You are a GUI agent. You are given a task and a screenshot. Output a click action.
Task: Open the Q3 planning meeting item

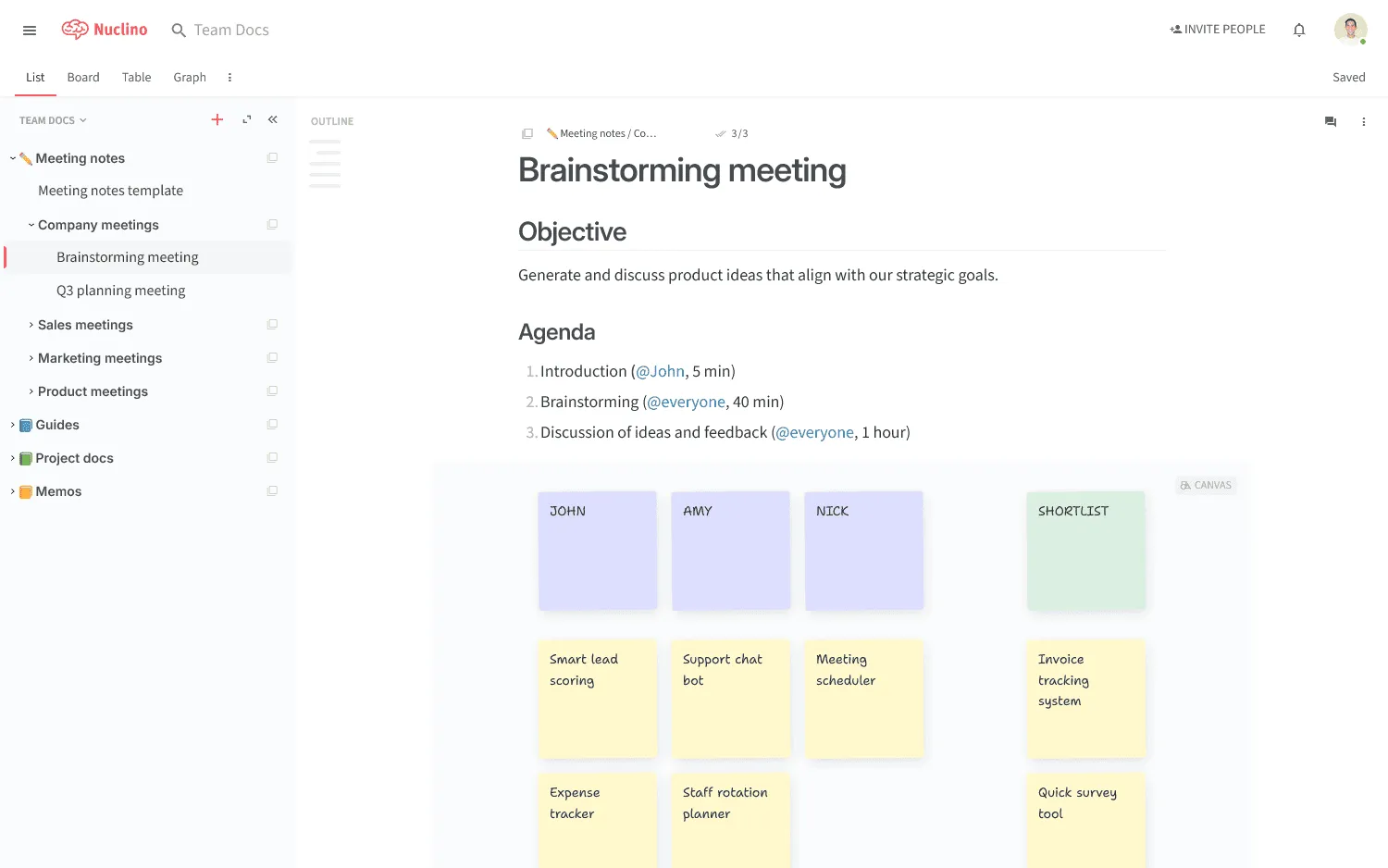[x=121, y=291]
